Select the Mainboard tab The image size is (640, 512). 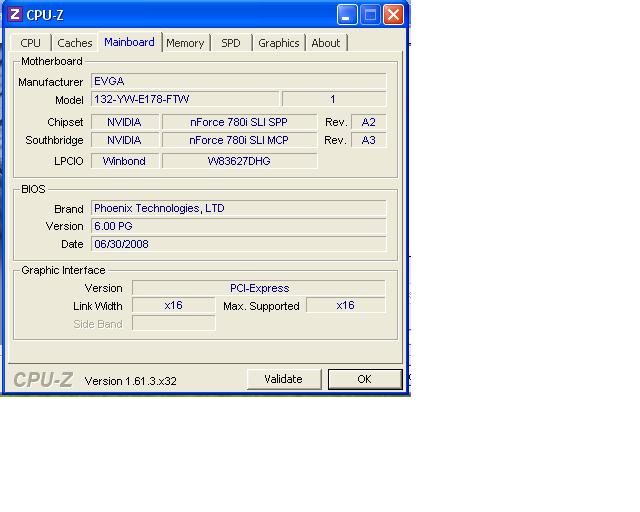tap(129, 42)
